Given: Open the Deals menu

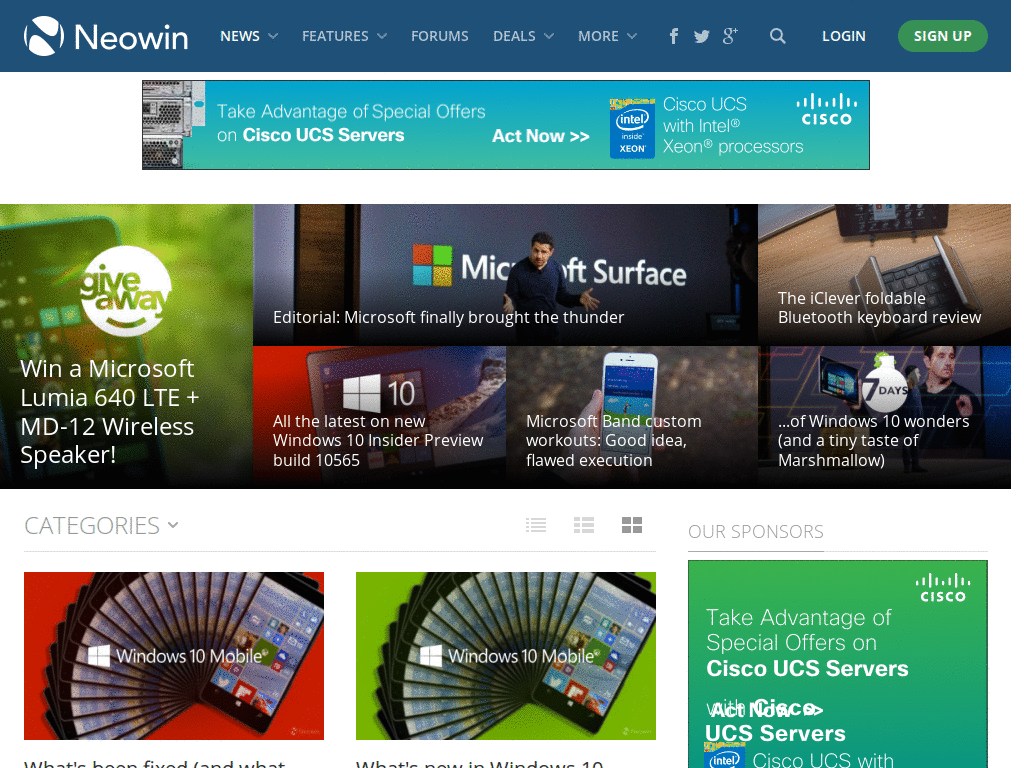Looking at the screenshot, I should pyautogui.click(x=523, y=36).
